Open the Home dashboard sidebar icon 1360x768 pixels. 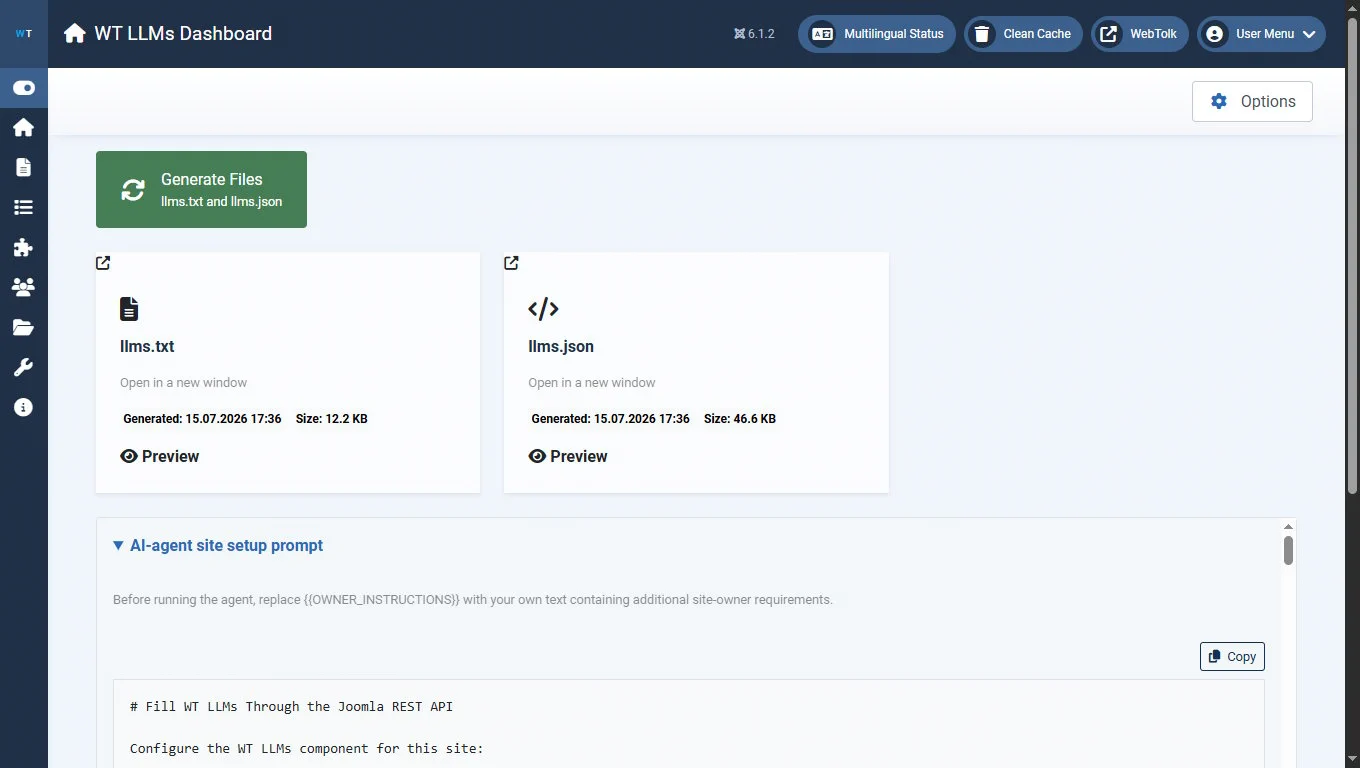point(23,127)
